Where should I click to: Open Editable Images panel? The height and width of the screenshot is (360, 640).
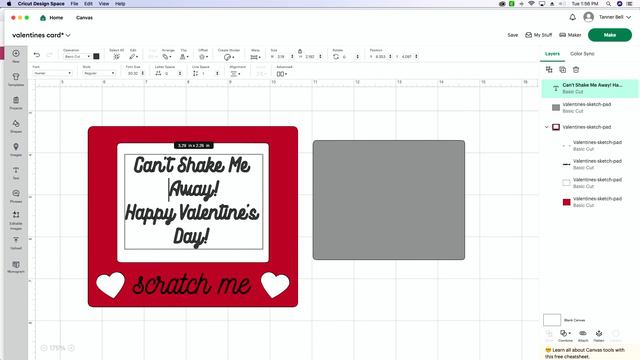click(16, 220)
